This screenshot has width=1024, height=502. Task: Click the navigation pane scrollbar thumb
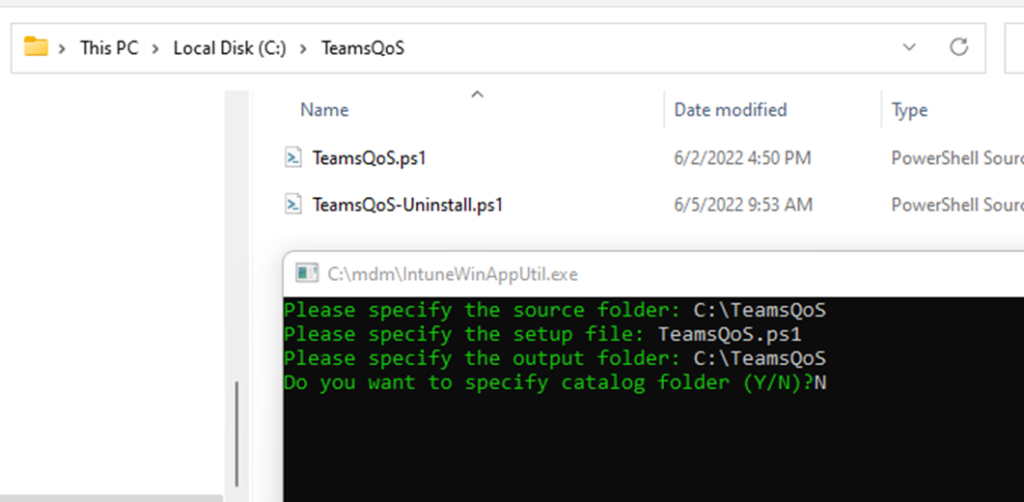[x=237, y=435]
